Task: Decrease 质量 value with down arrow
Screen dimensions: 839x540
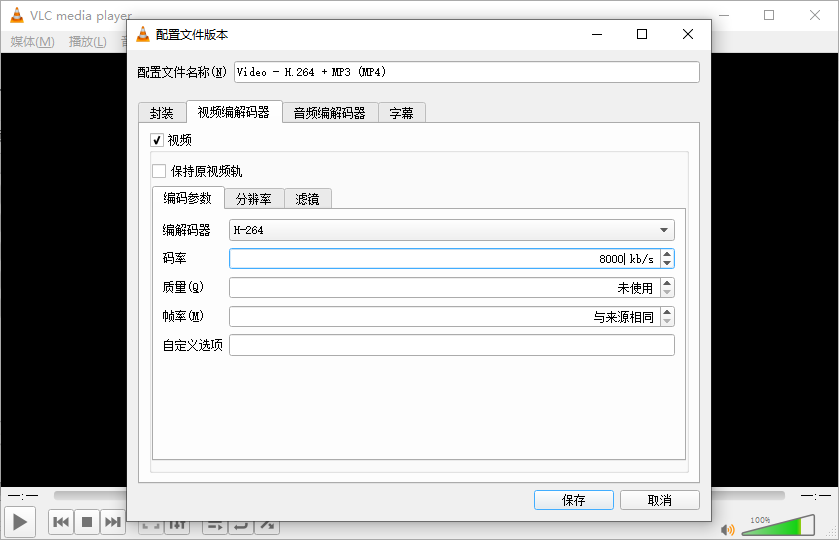Action: (x=667, y=292)
